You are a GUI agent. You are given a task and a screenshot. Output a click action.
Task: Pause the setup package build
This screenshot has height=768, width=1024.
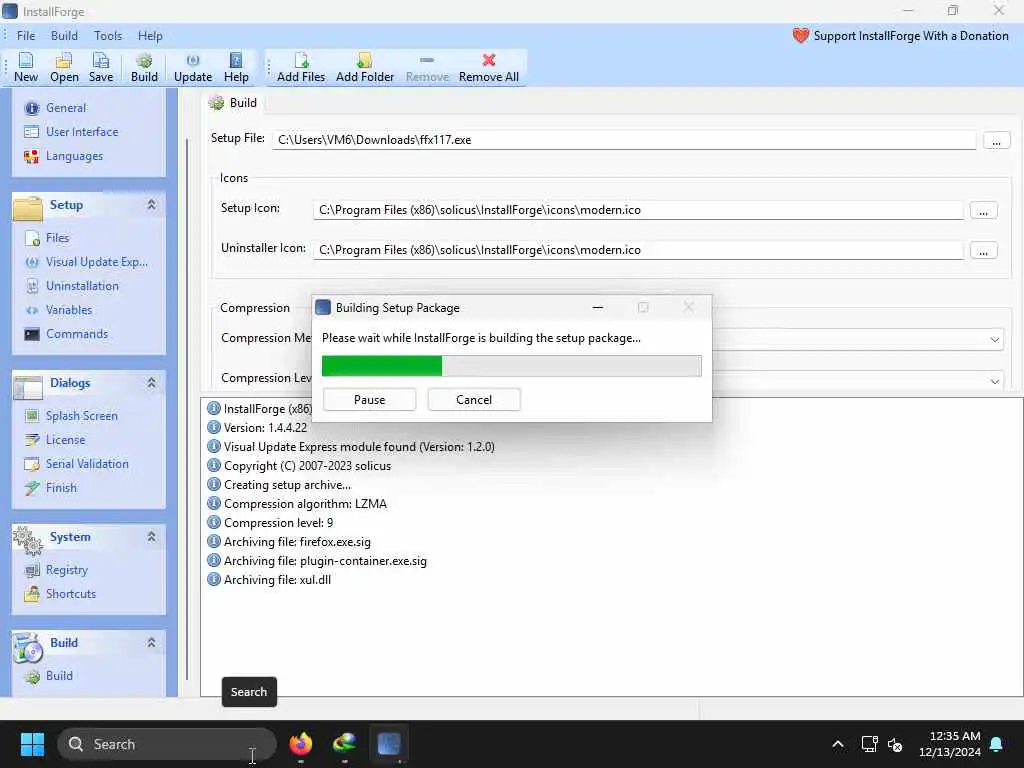[370, 400]
